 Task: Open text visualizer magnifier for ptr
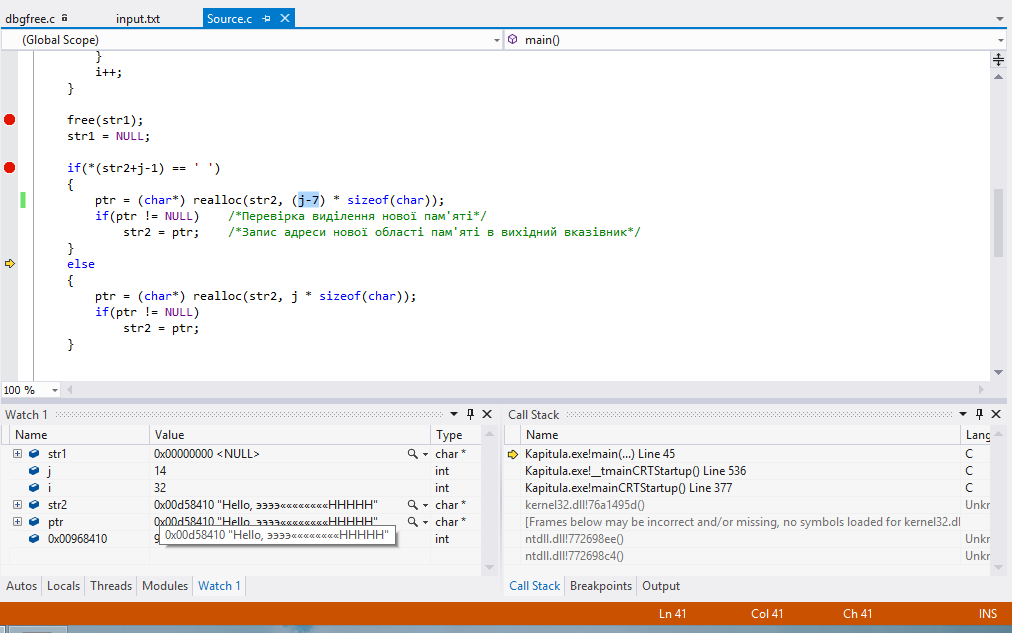412,521
